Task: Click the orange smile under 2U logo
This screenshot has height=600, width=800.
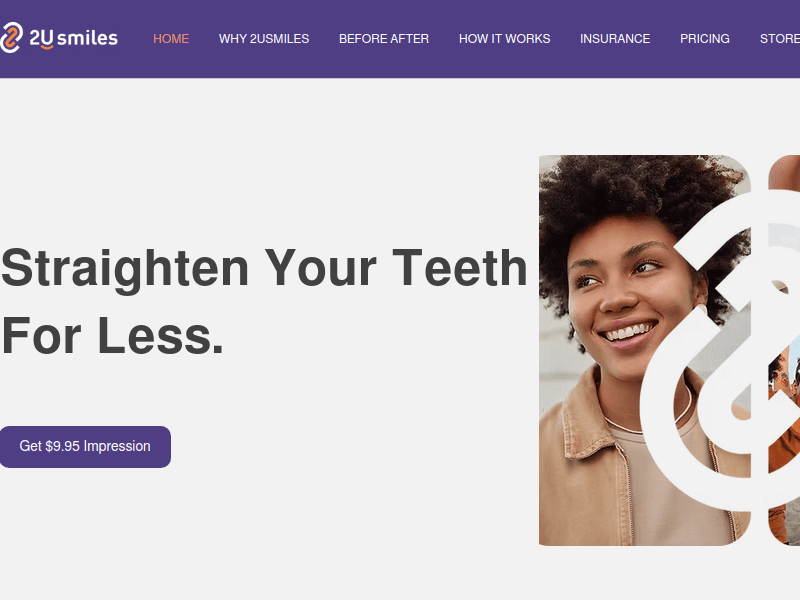Action: click(47, 47)
